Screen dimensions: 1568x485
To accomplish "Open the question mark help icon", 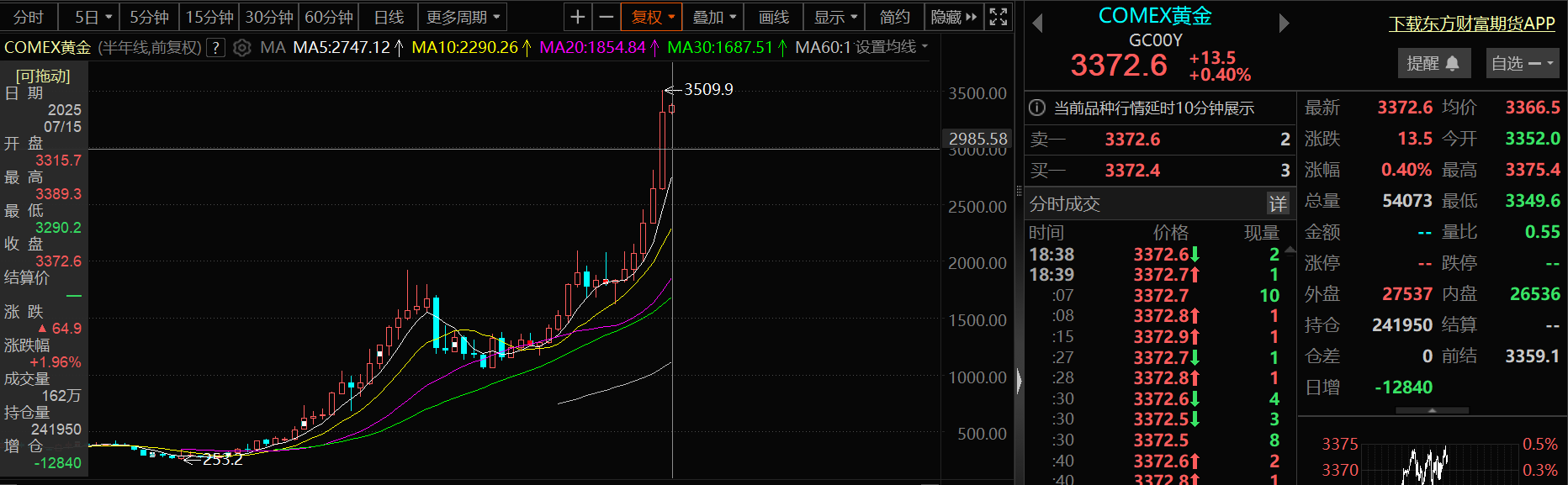I will tap(216, 48).
